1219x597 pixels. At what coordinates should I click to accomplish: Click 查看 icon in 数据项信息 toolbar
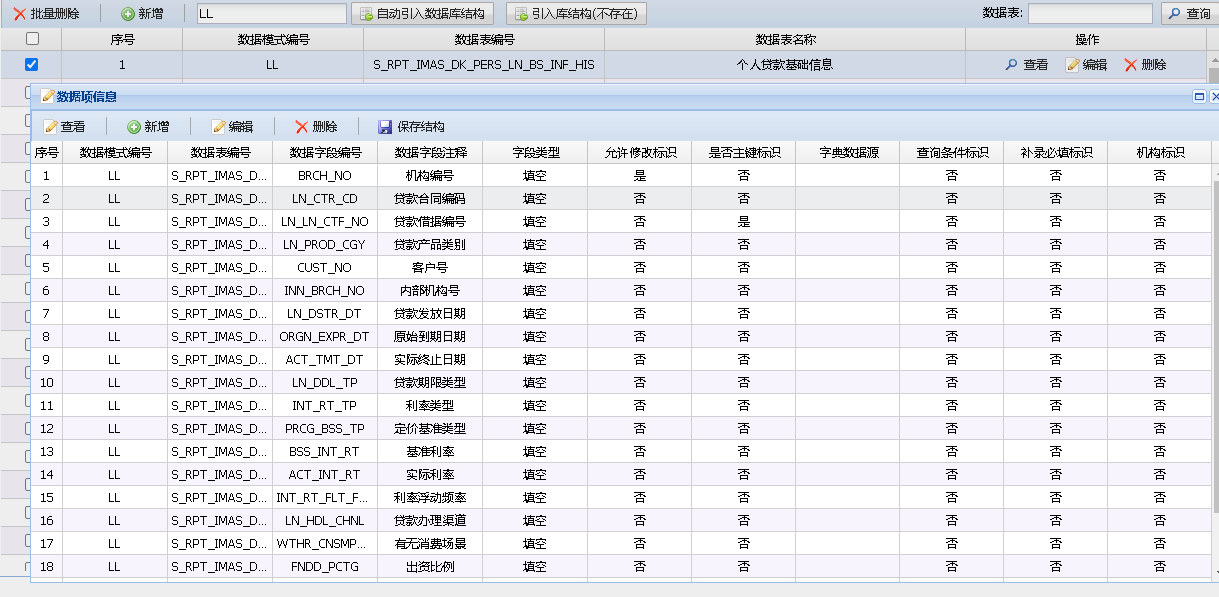click(51, 127)
